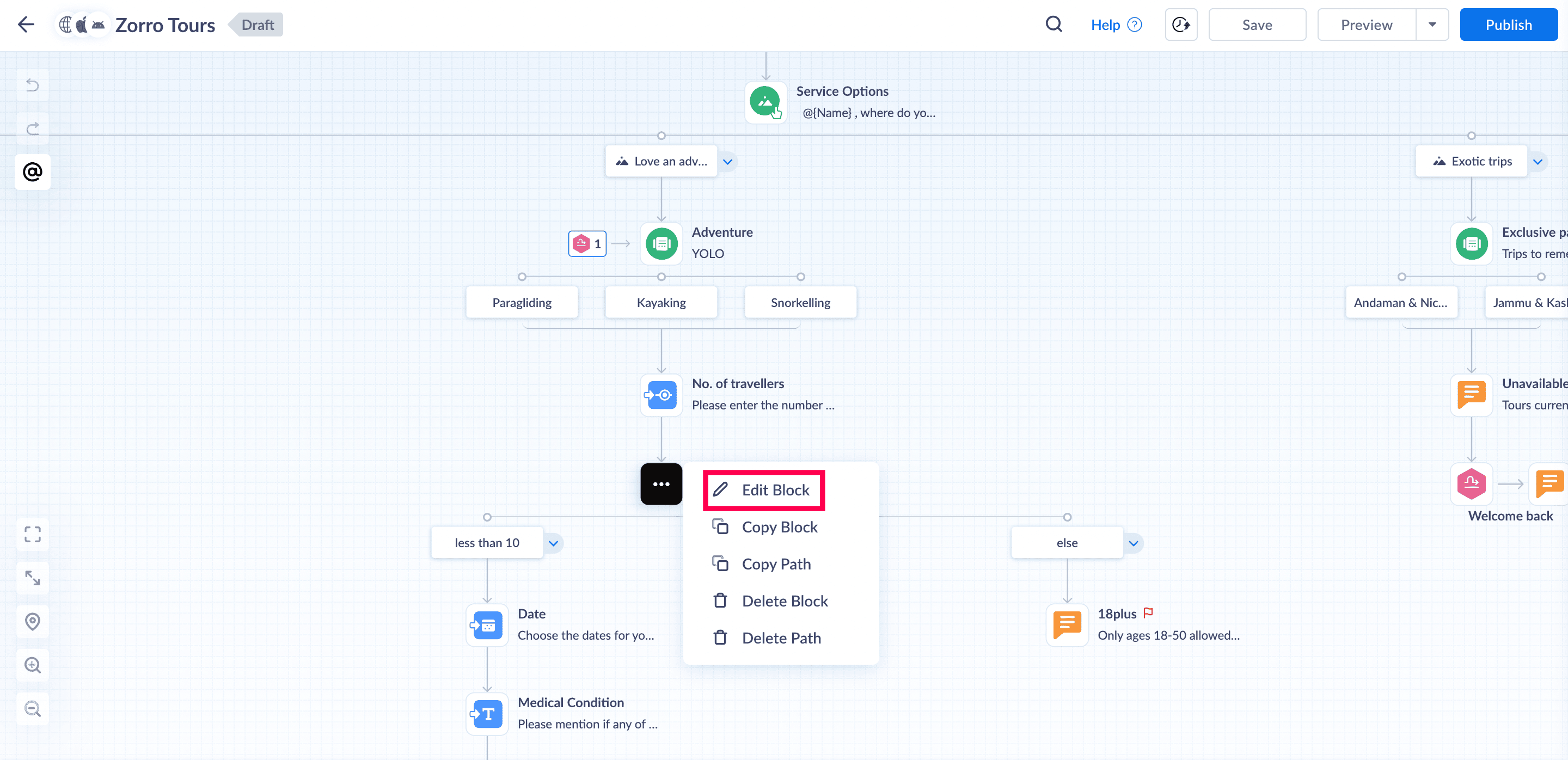The height and width of the screenshot is (760, 1568).
Task: Click the redo arrow icon
Action: (x=33, y=128)
